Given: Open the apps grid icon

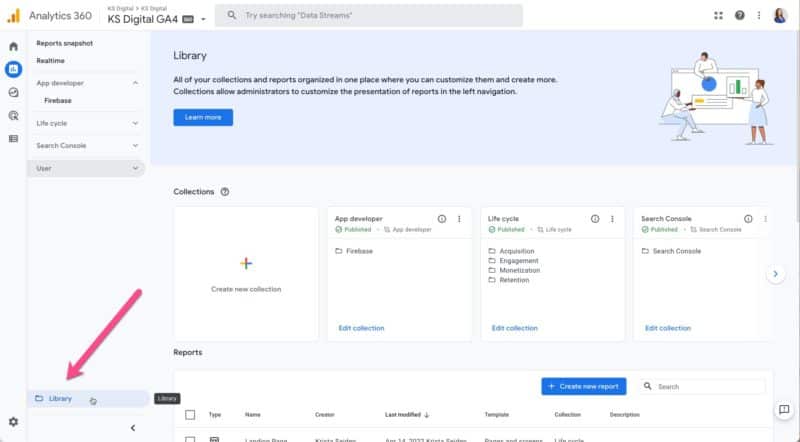Looking at the screenshot, I should point(718,16).
